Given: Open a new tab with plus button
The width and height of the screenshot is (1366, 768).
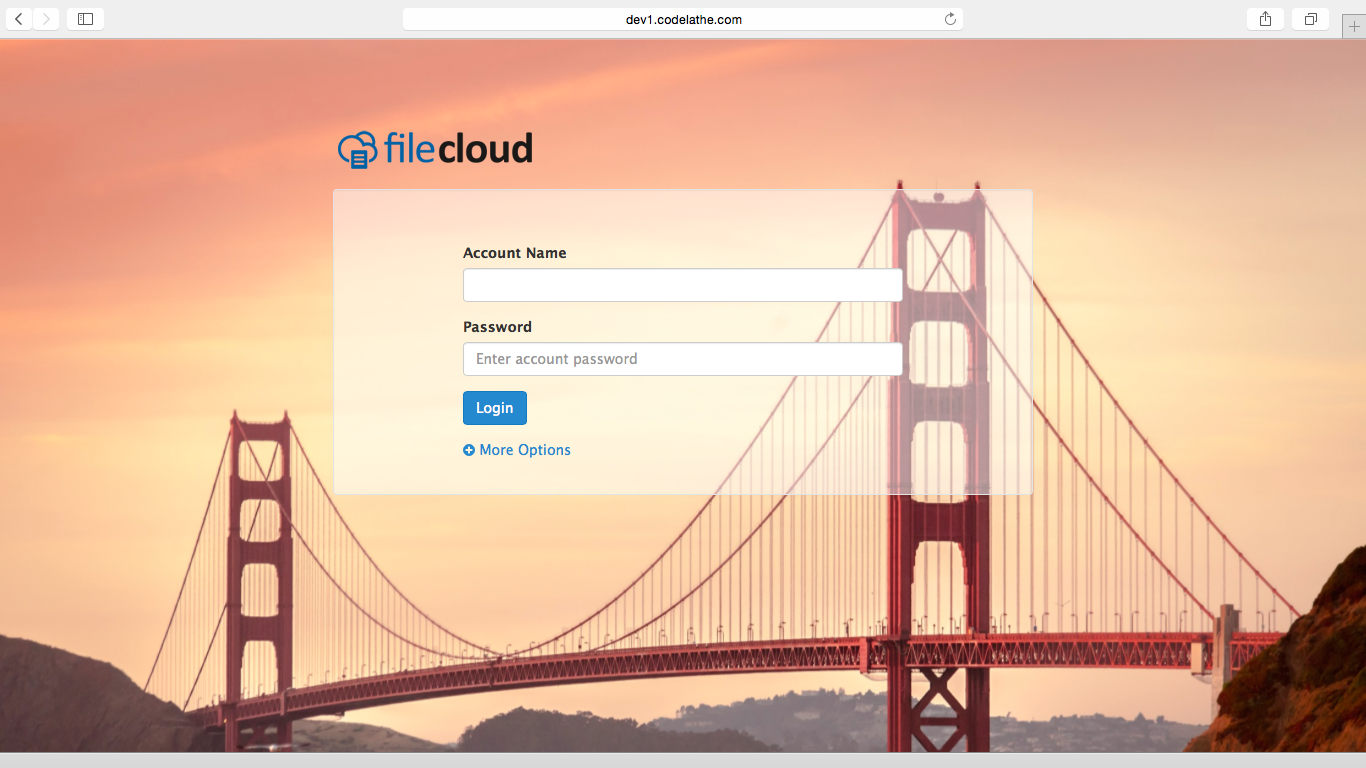Looking at the screenshot, I should coord(1354,27).
